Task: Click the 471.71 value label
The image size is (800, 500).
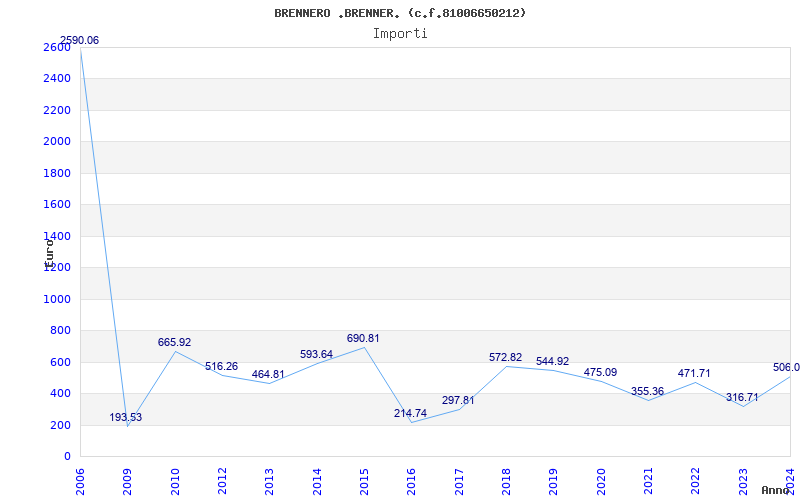Action: tap(694, 373)
